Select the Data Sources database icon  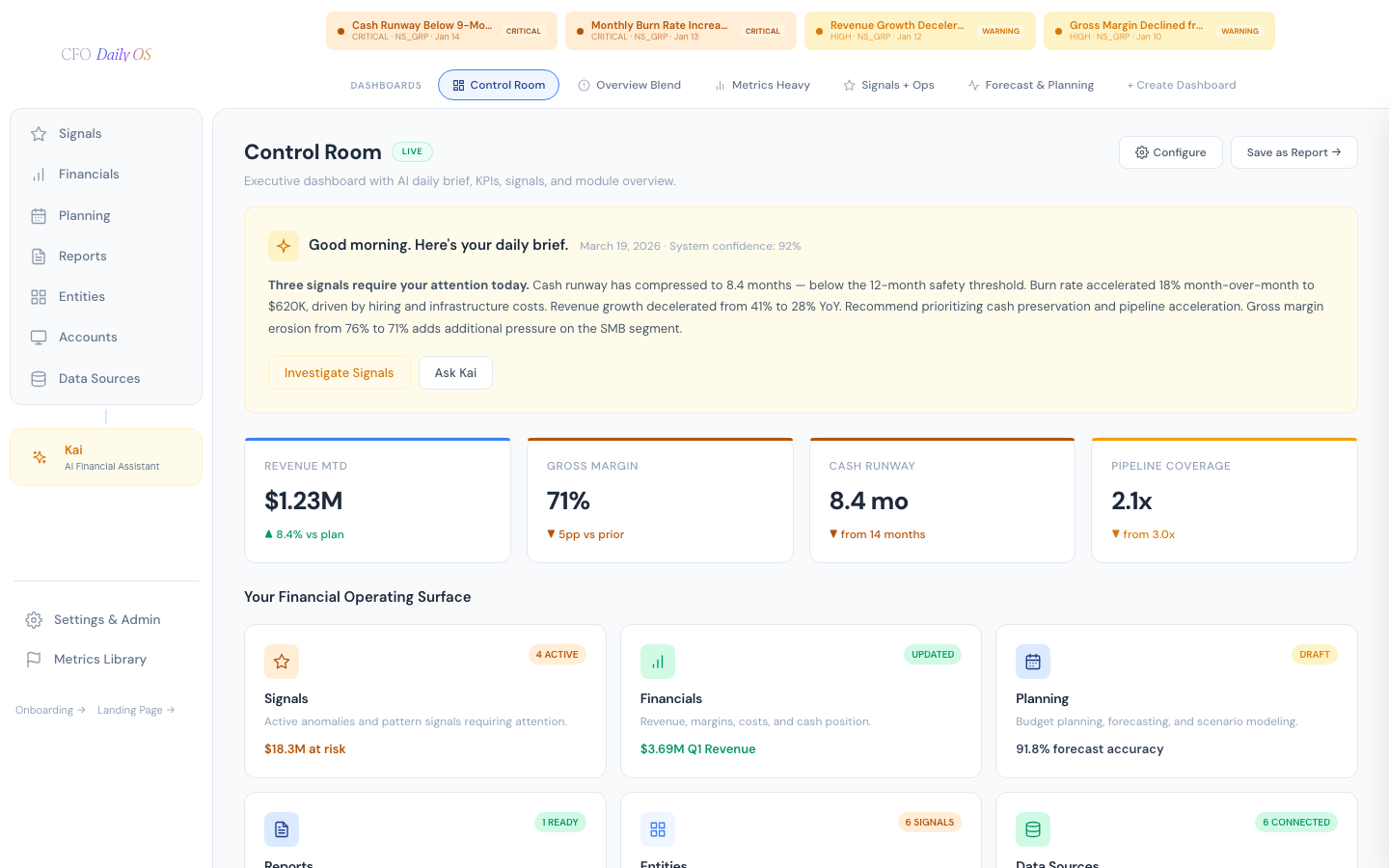pos(39,378)
